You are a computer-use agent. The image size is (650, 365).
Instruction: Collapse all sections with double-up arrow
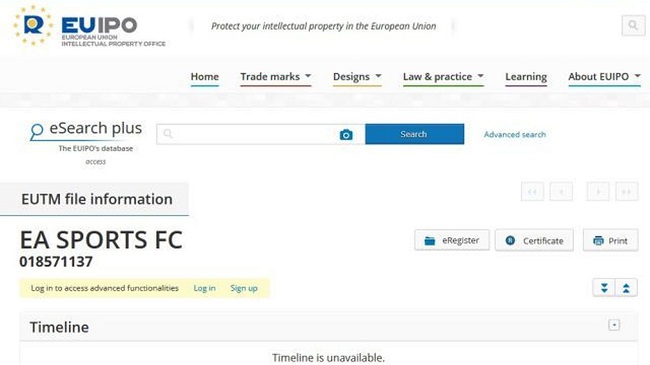pyautogui.click(x=626, y=287)
